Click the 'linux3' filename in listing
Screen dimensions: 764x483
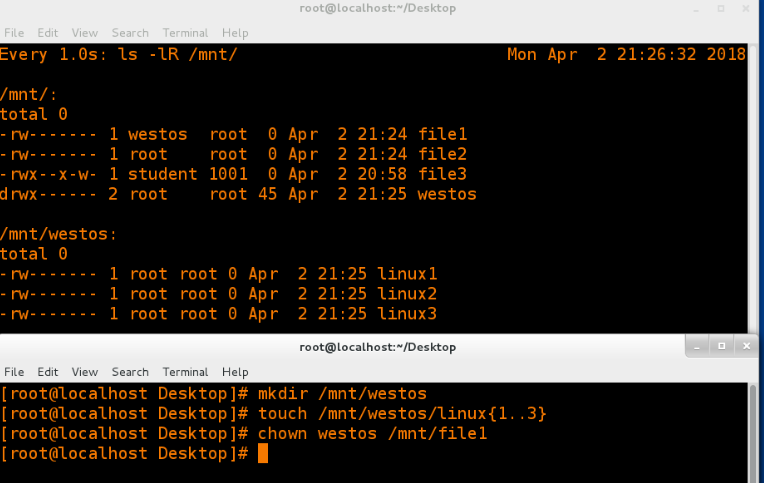tap(407, 314)
